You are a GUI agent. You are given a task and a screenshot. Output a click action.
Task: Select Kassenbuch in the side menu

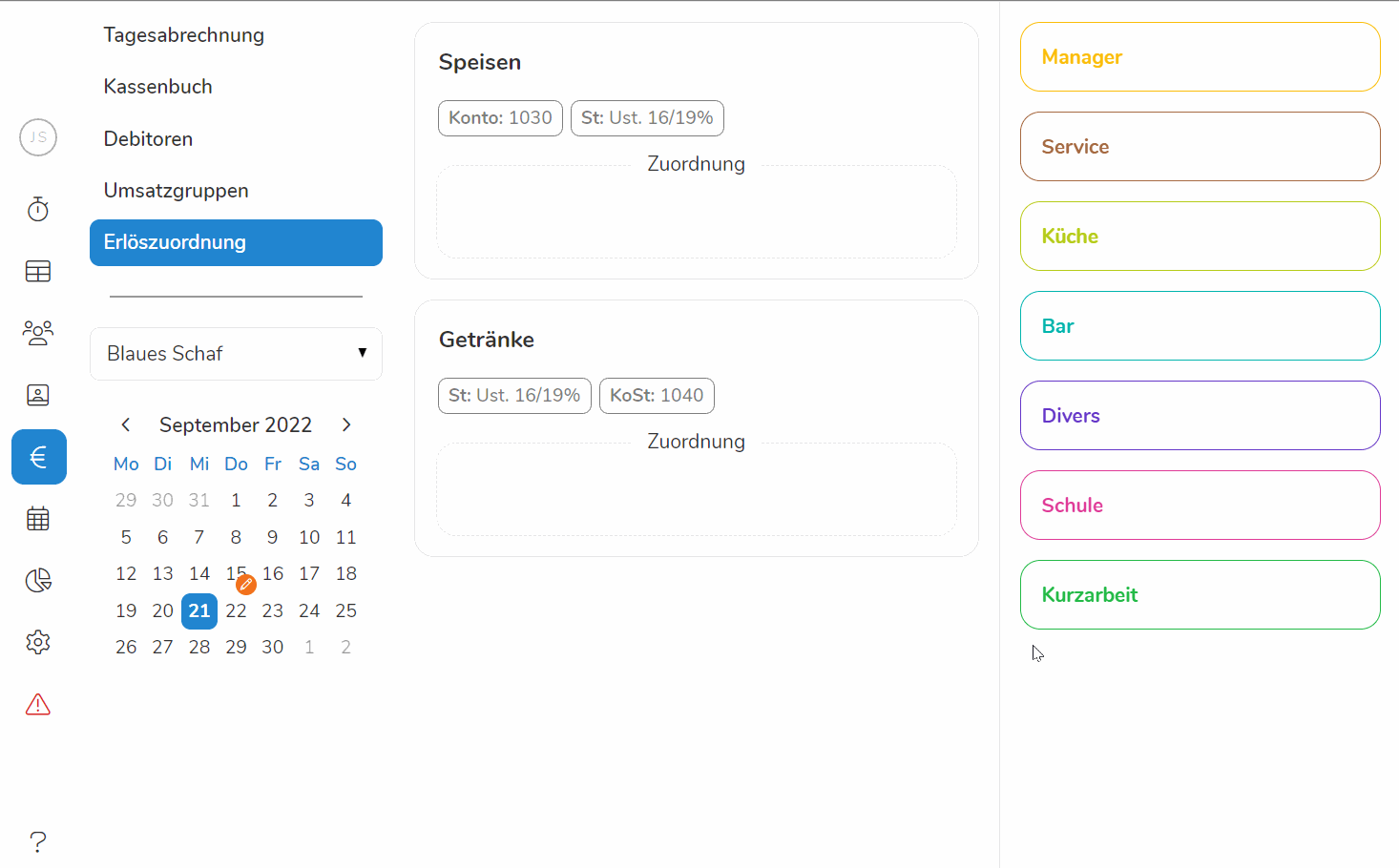point(158,87)
